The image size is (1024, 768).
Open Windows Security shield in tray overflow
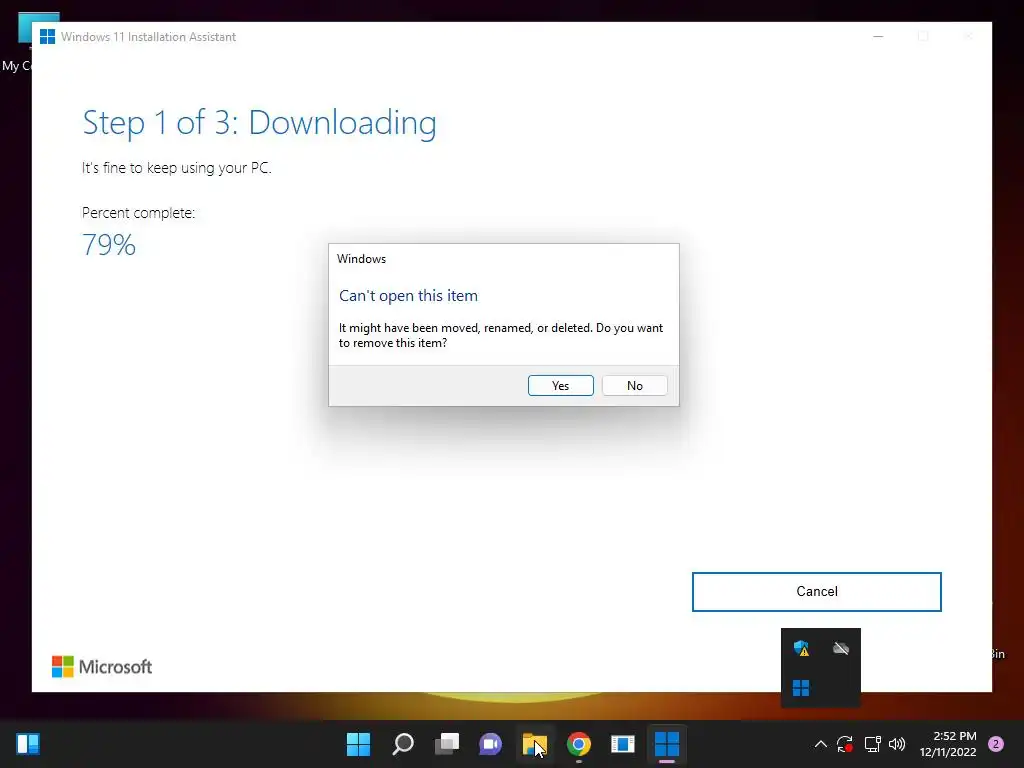pos(801,648)
